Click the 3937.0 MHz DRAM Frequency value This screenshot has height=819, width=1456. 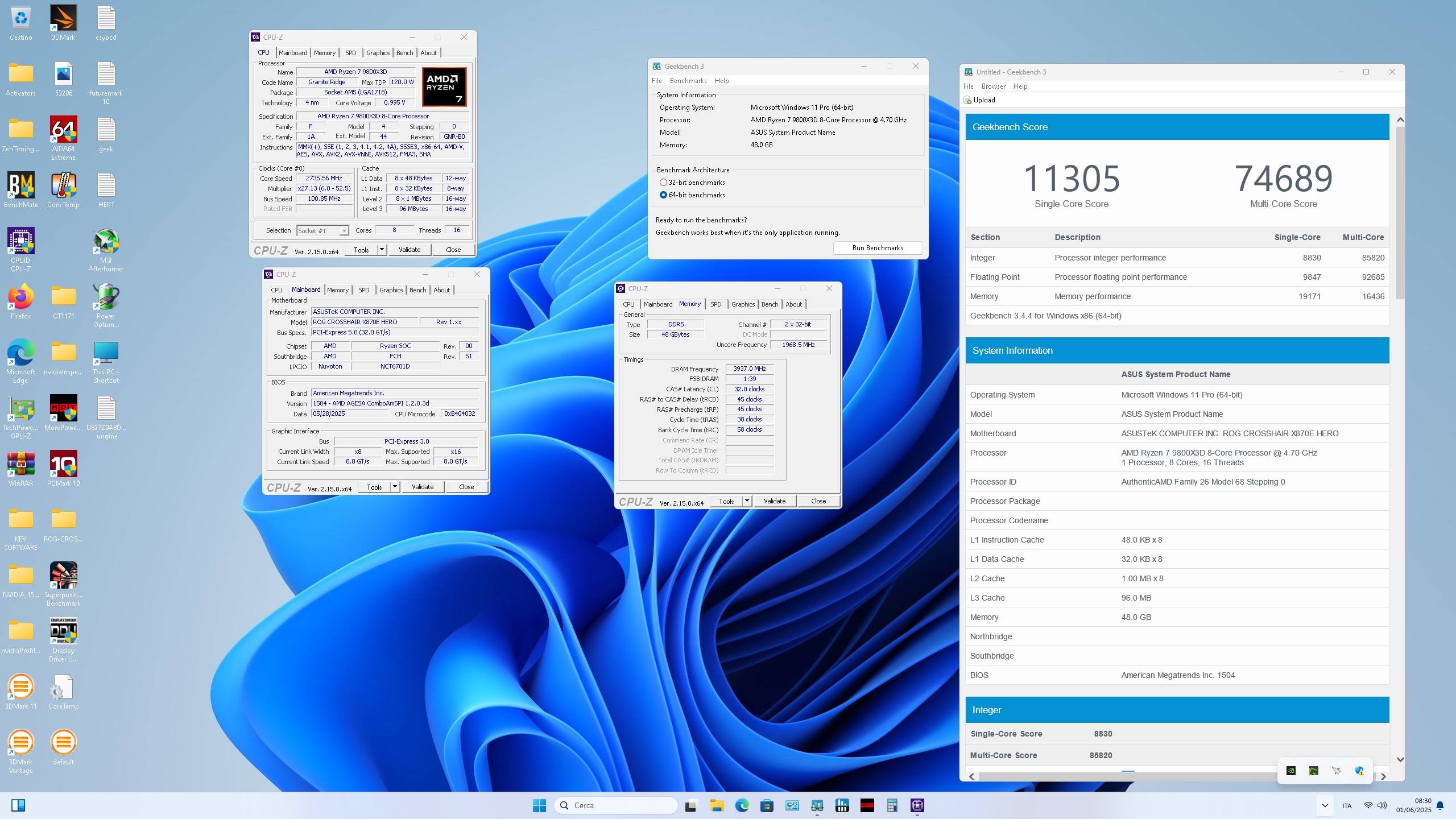coord(749,369)
